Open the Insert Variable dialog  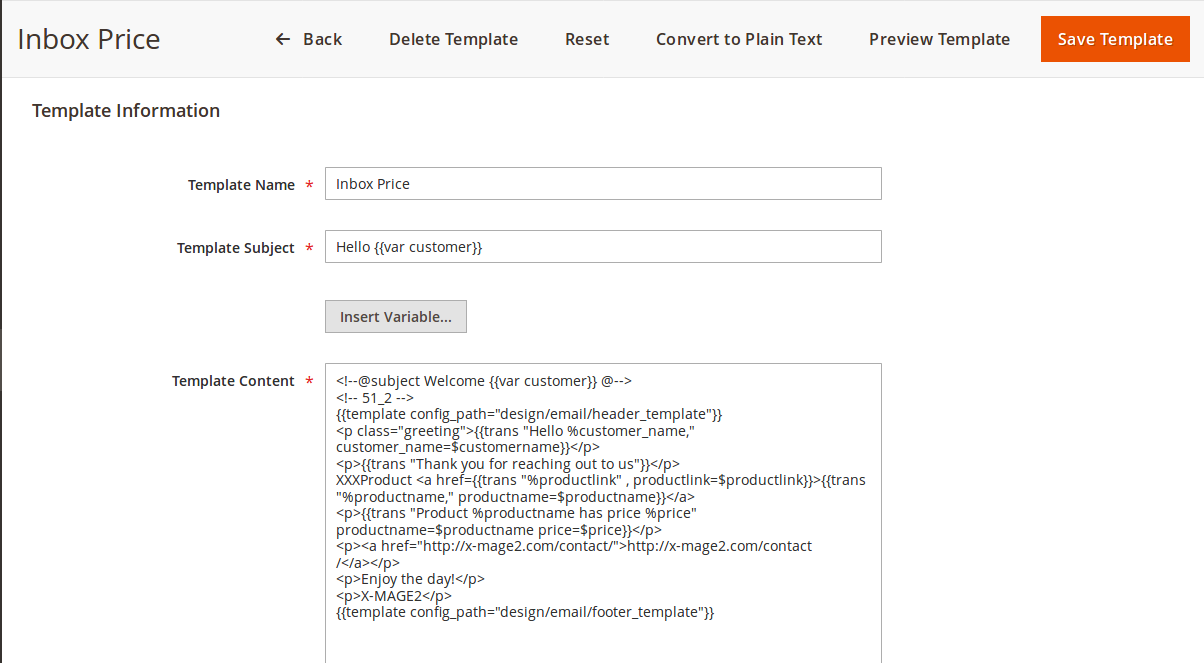click(x=396, y=317)
